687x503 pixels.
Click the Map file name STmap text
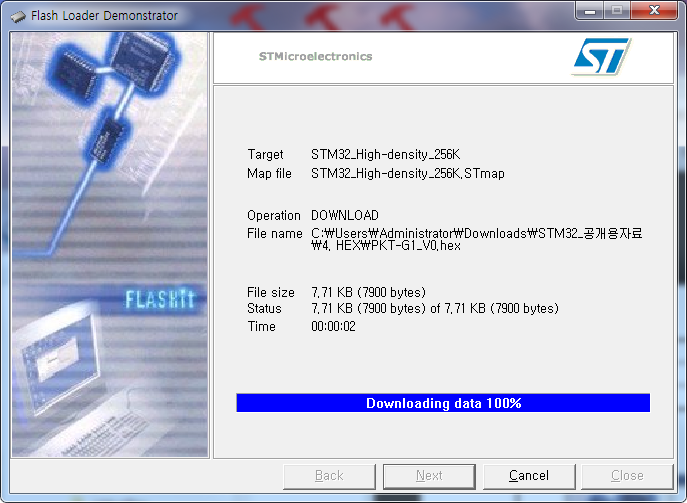pyautogui.click(x=407, y=174)
